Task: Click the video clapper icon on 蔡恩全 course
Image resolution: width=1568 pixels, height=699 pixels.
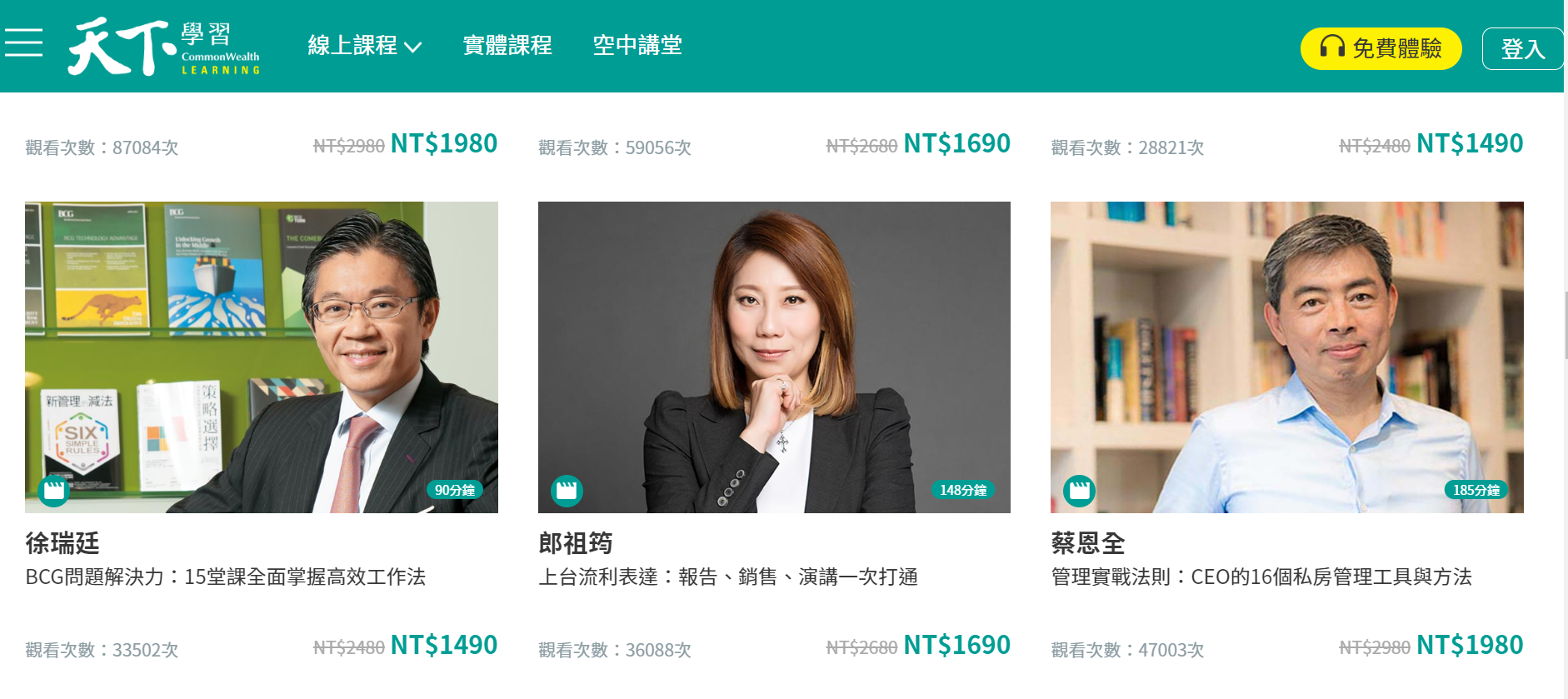Action: [x=1080, y=490]
